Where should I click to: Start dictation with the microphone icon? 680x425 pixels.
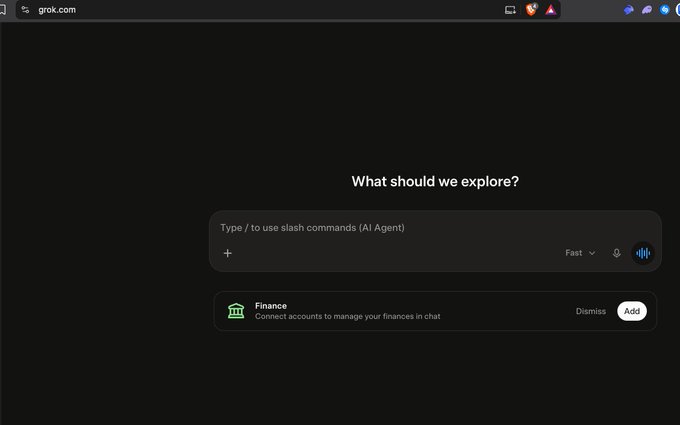[616, 253]
